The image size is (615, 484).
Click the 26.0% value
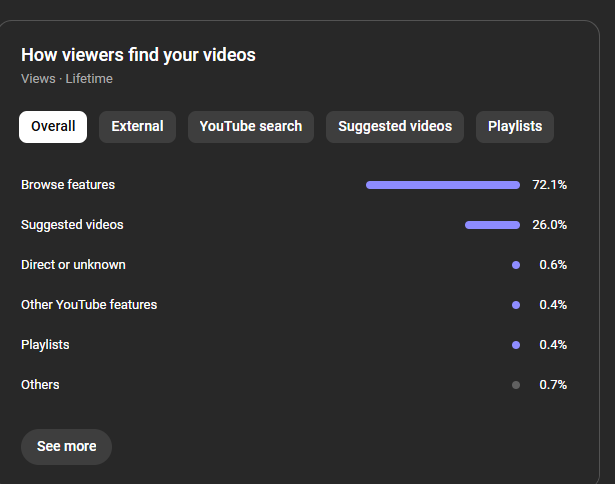point(549,225)
